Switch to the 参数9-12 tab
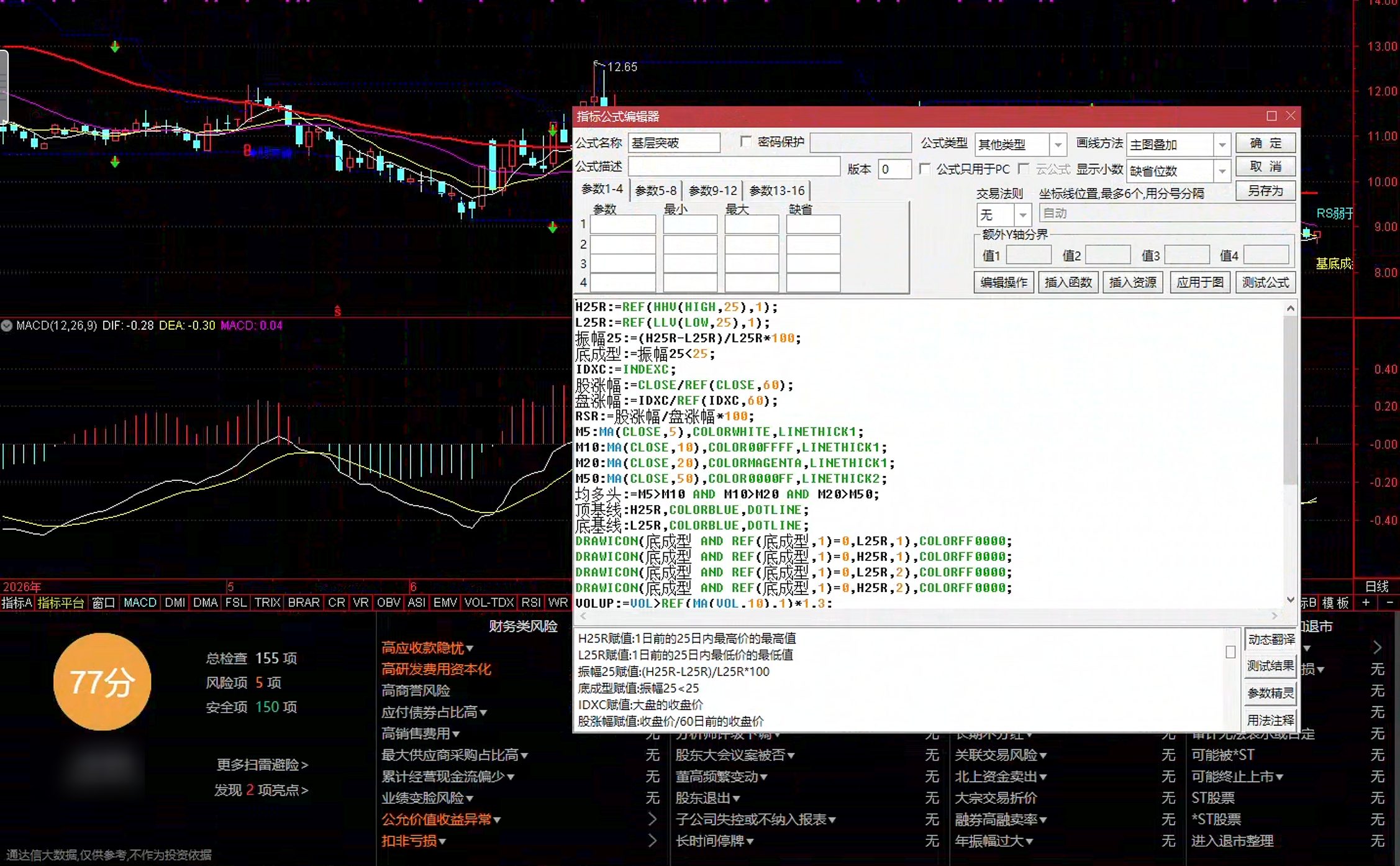The height and width of the screenshot is (866, 1400). point(713,191)
